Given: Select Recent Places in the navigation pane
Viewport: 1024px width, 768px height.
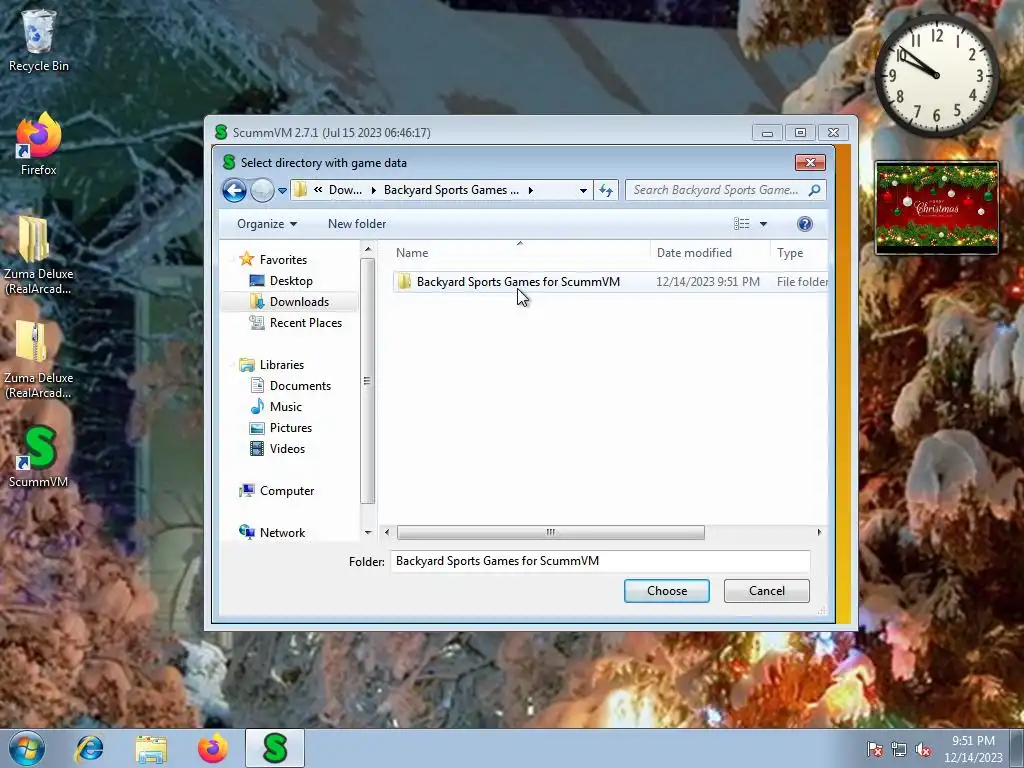Looking at the screenshot, I should (x=306, y=323).
